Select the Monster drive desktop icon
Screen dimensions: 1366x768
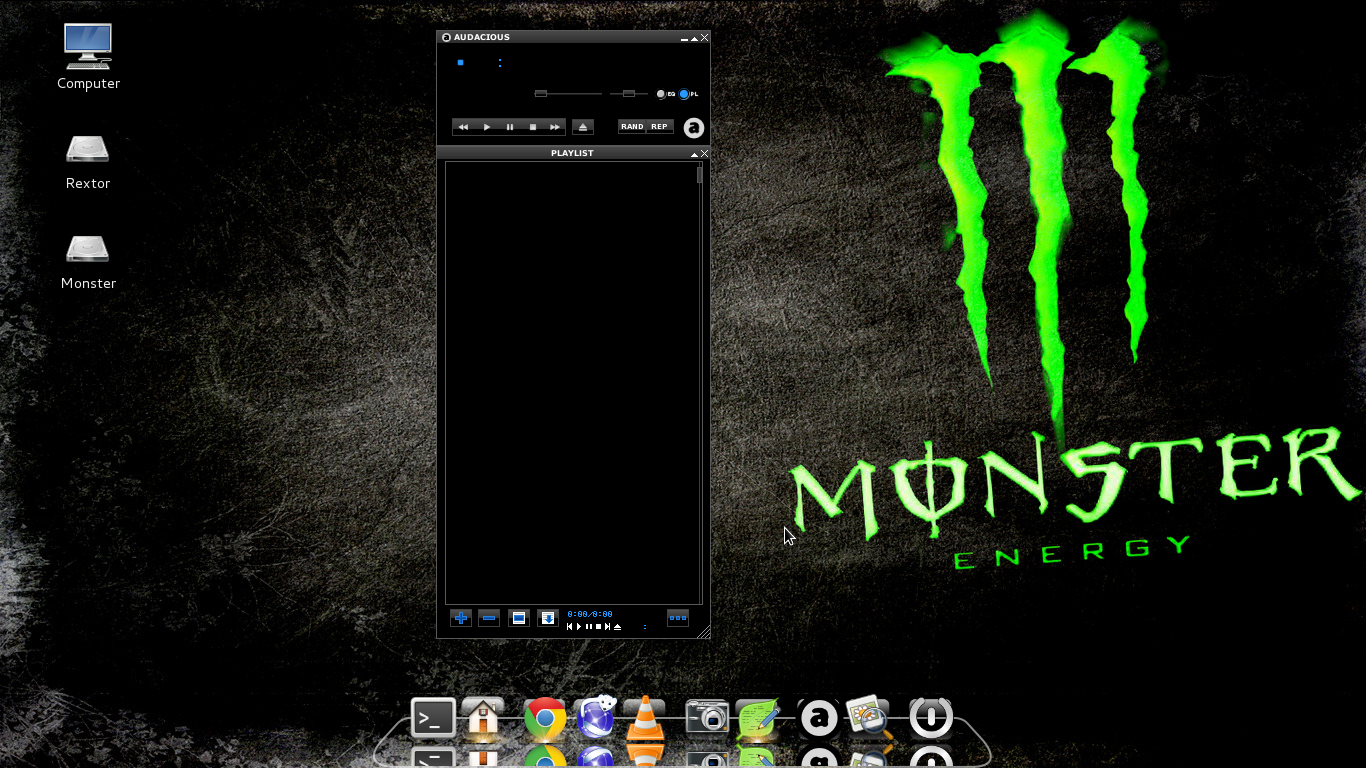(x=88, y=262)
